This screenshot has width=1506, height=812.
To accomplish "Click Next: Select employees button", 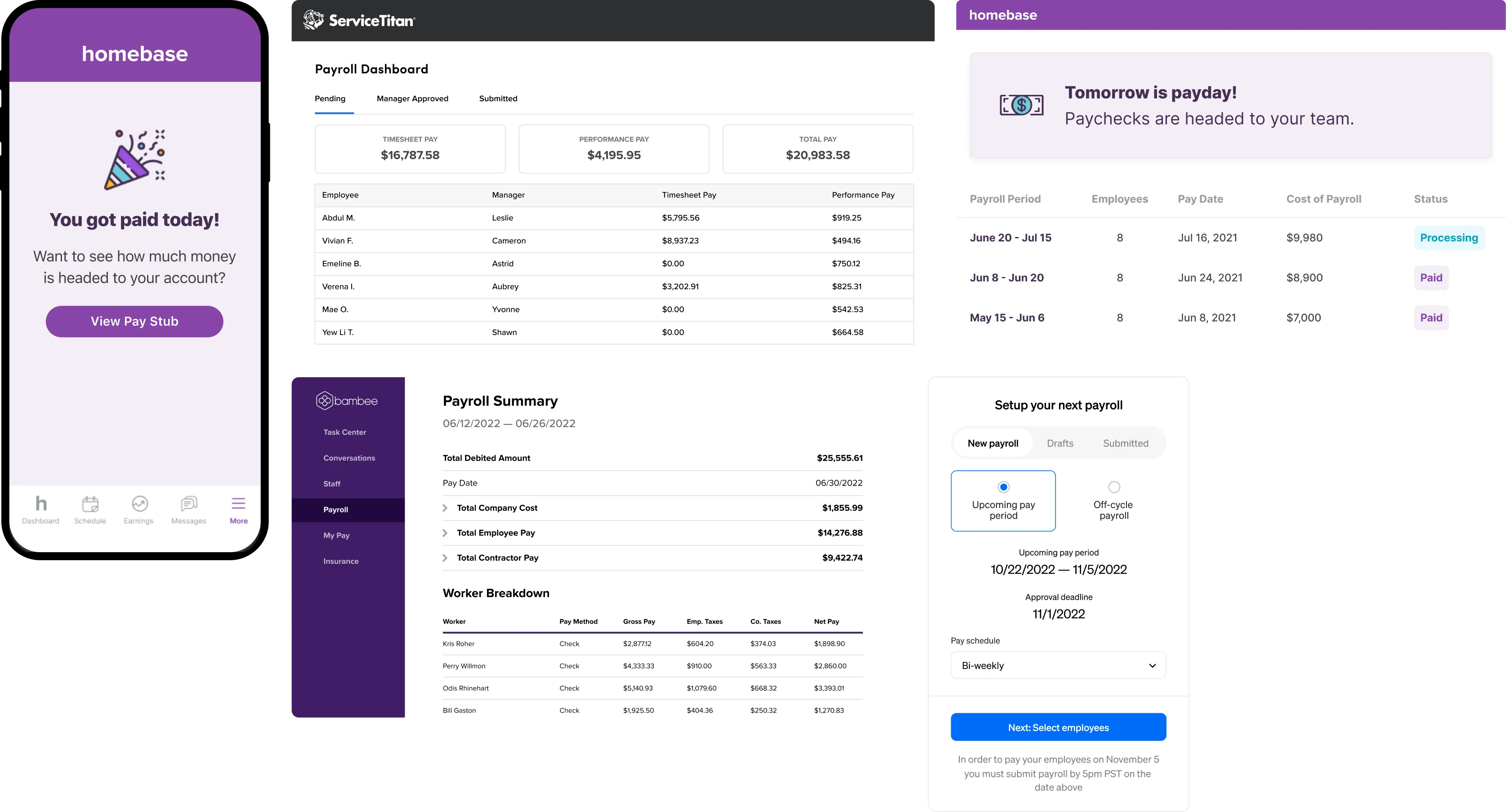I will pos(1058,727).
